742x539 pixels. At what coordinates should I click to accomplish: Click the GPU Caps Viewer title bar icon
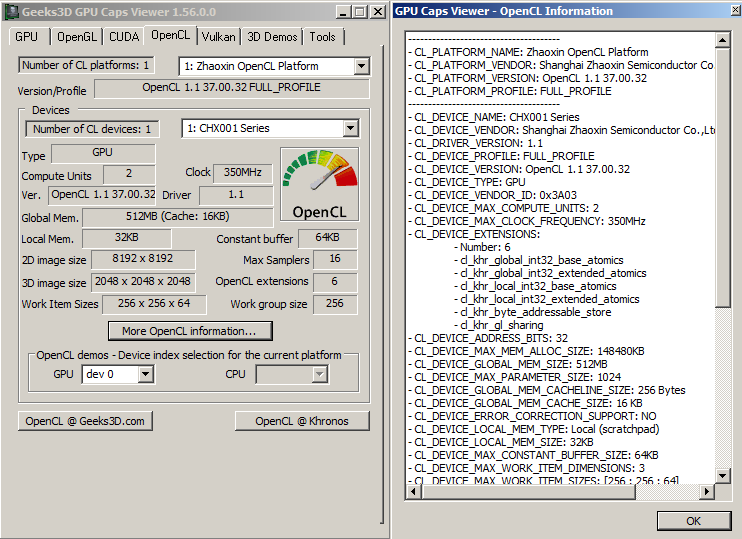tap(11, 11)
